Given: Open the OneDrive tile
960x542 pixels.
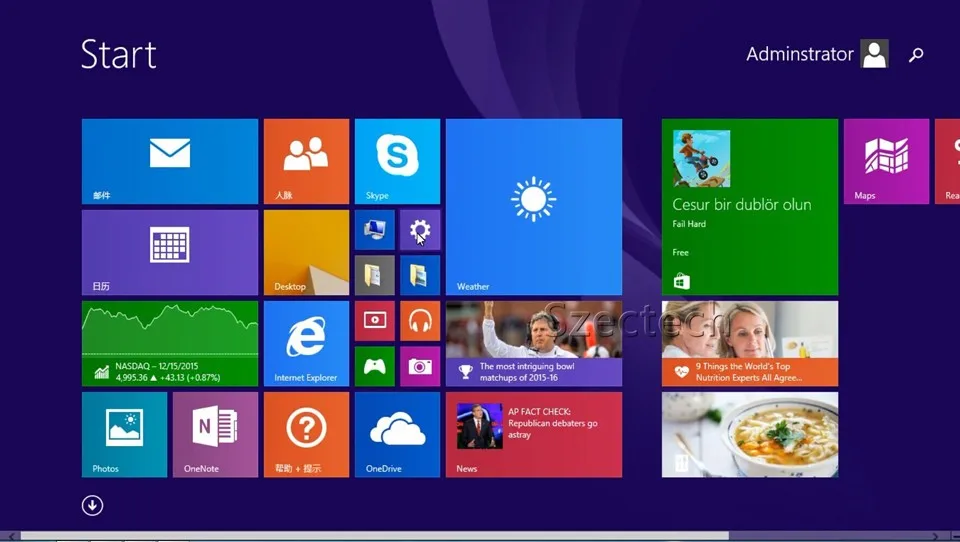Looking at the screenshot, I should [x=397, y=435].
